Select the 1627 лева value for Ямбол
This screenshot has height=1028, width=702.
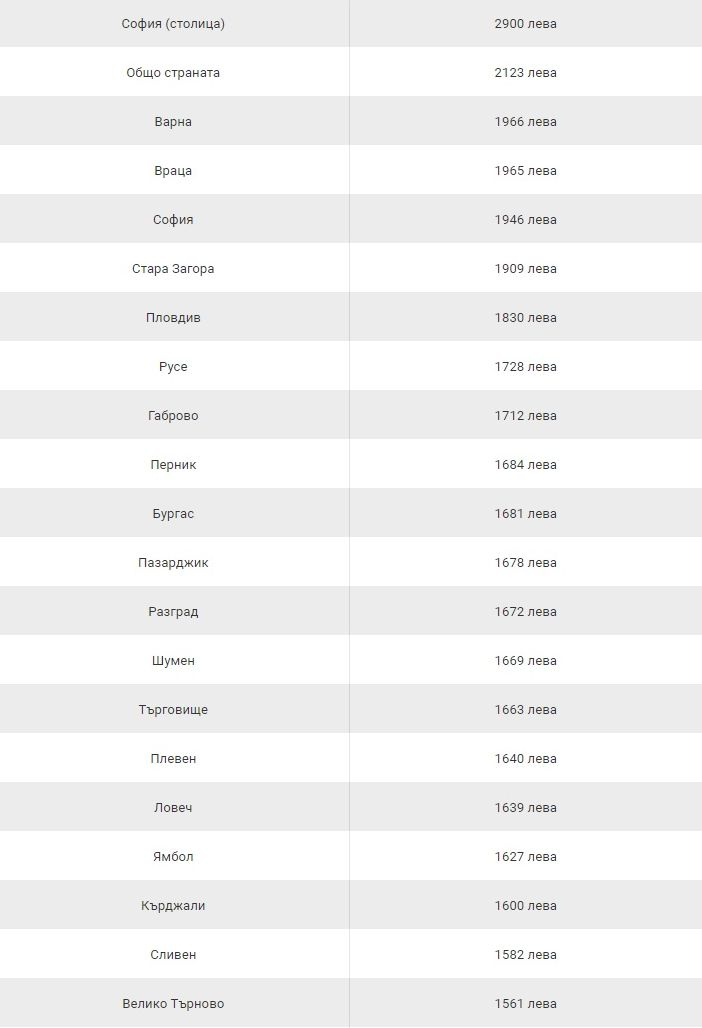click(x=526, y=857)
